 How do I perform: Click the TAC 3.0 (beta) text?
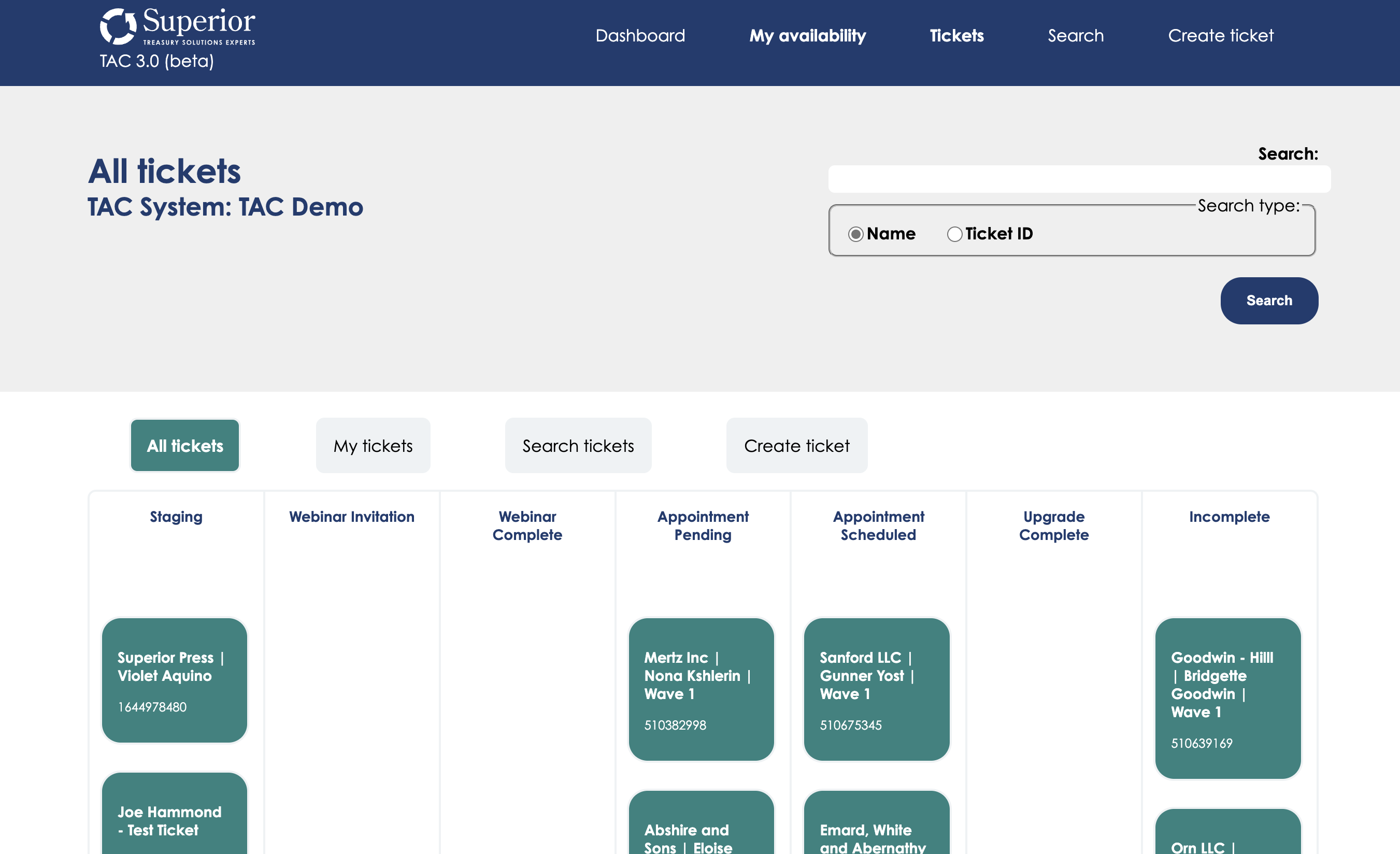(x=157, y=61)
